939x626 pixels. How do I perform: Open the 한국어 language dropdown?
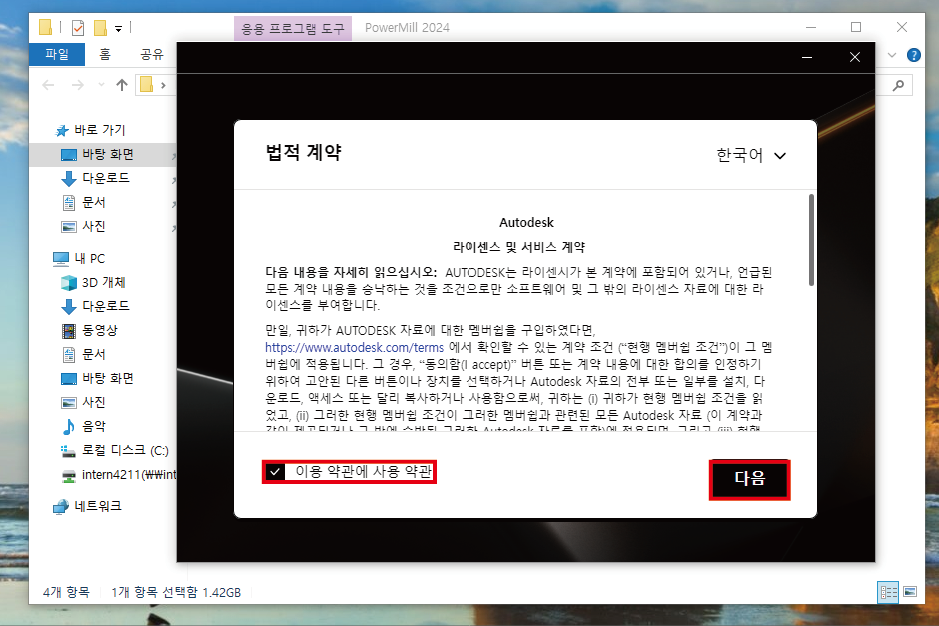pyautogui.click(x=751, y=155)
